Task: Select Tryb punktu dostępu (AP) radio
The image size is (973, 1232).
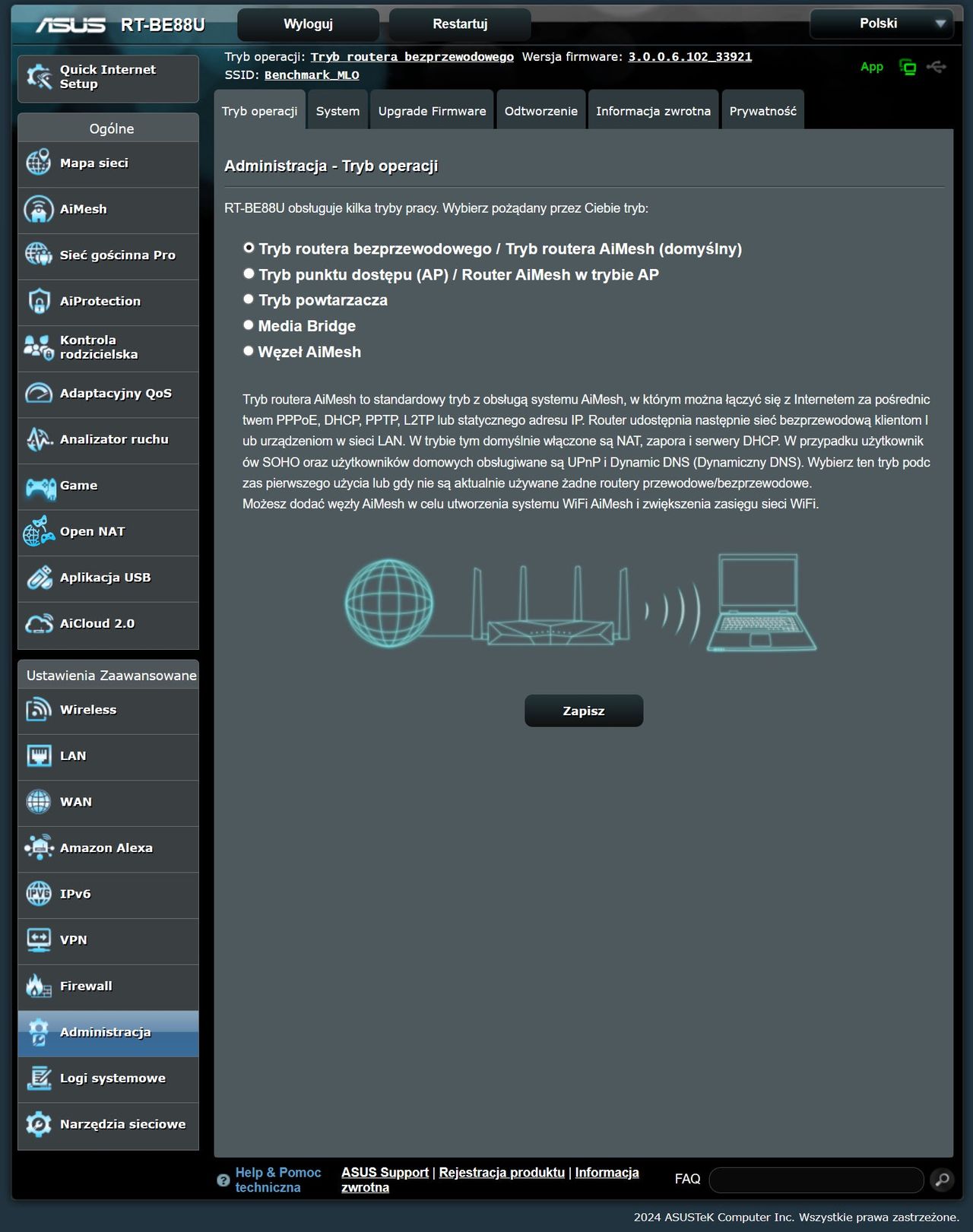Action: (x=249, y=274)
